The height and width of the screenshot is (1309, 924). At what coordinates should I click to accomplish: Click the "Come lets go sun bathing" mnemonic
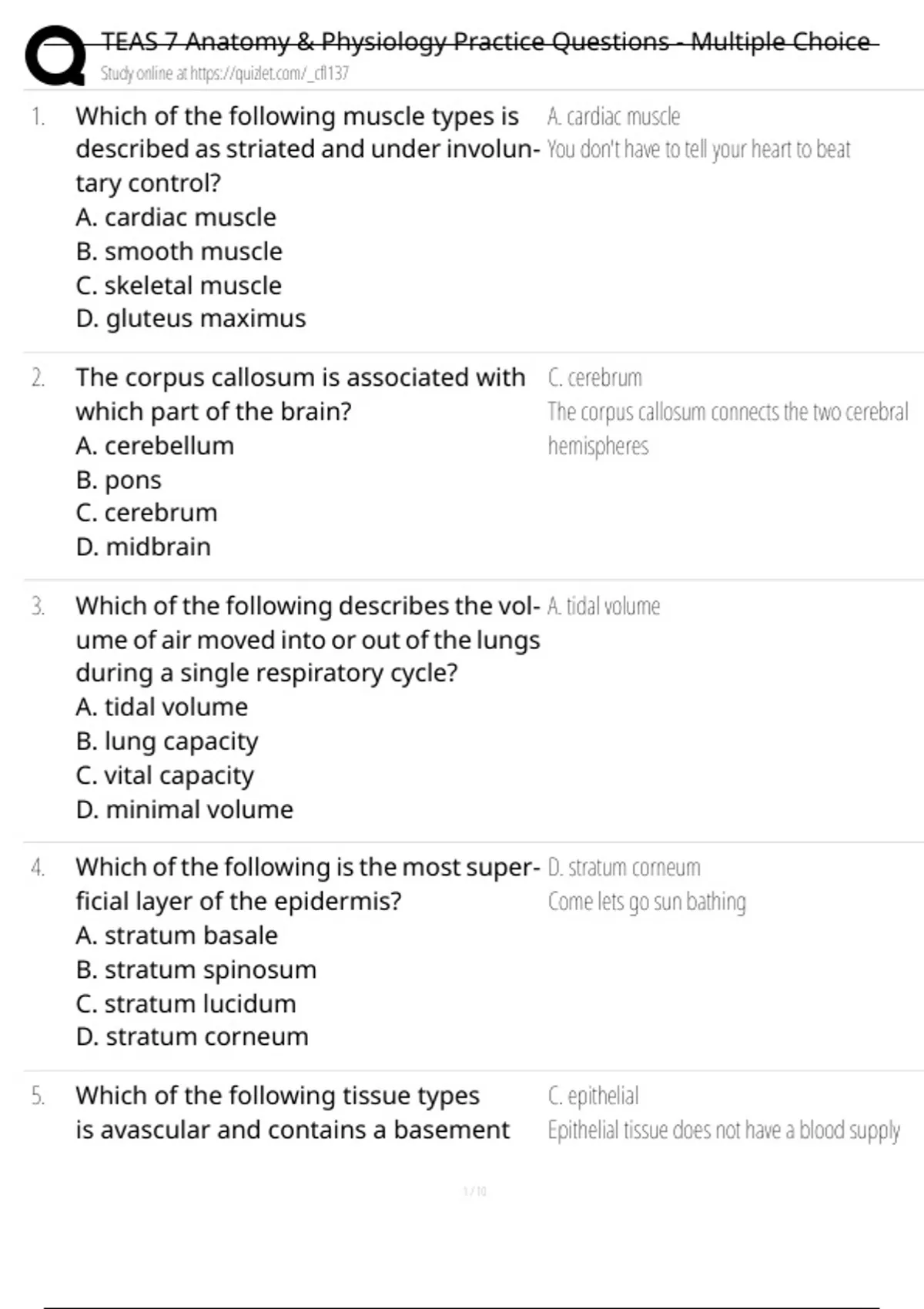pyautogui.click(x=647, y=902)
